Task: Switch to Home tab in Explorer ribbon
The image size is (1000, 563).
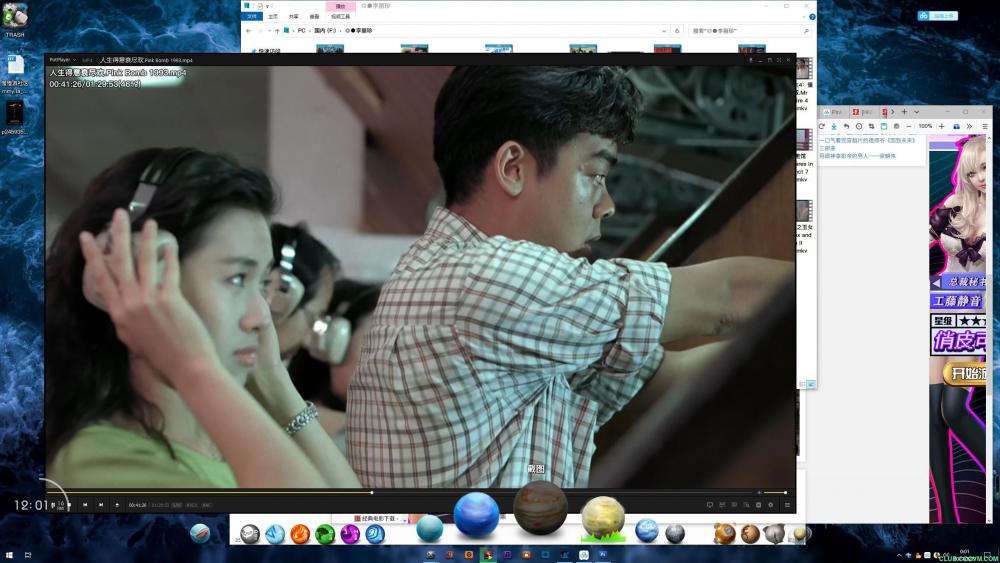Action: coord(273,16)
